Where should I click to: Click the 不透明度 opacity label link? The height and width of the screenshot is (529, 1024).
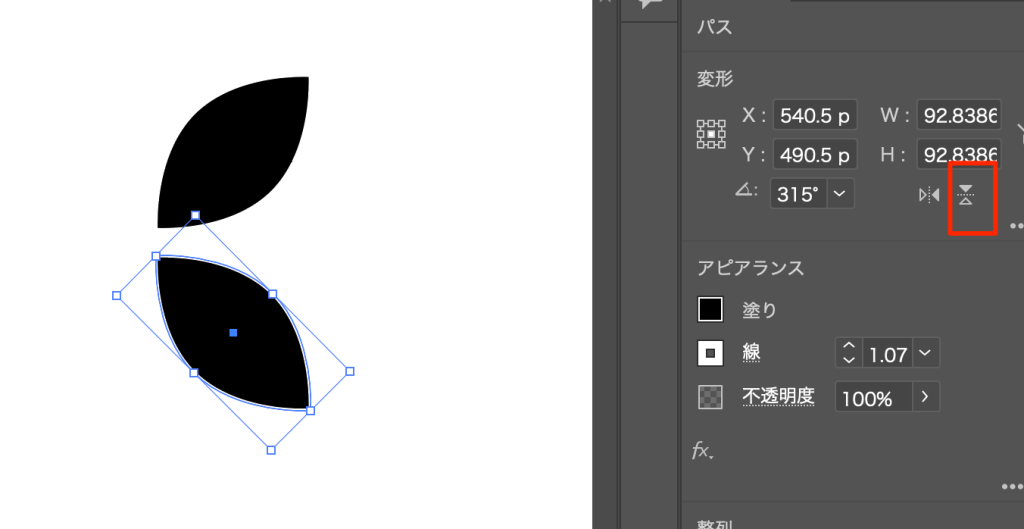778,397
